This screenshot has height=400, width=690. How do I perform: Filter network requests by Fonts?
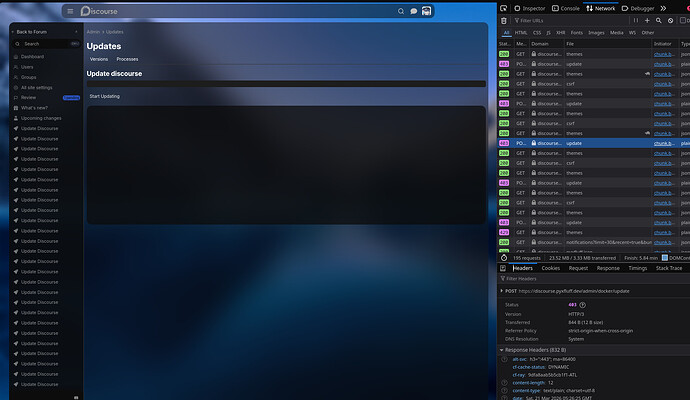click(576, 33)
